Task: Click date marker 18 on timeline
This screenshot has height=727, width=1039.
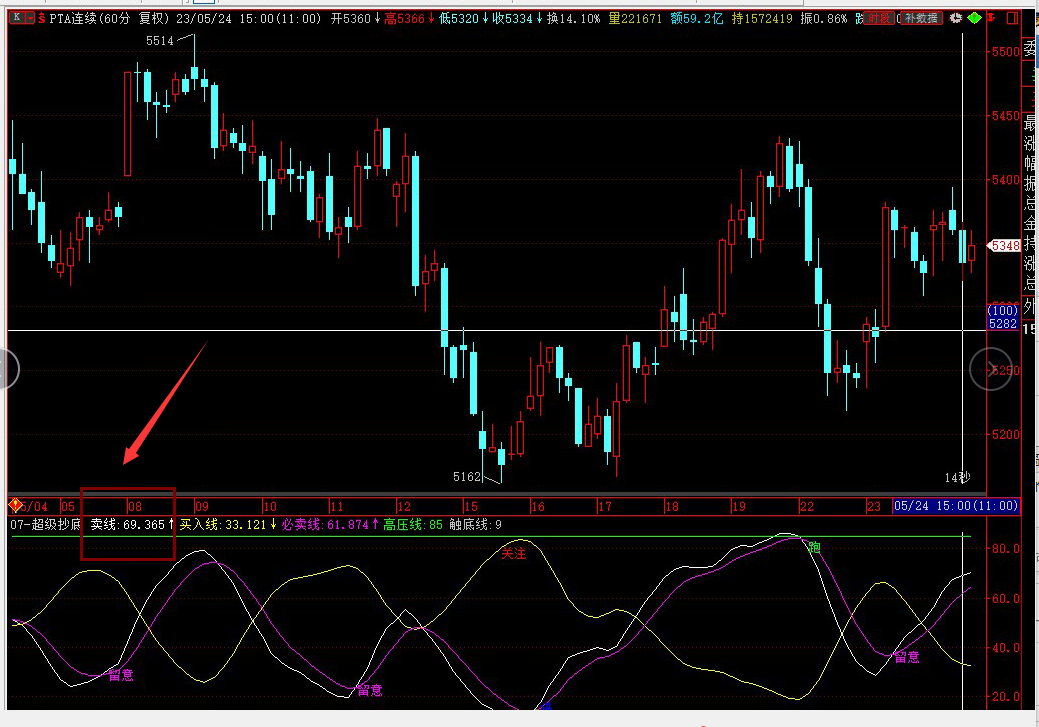Action: point(672,506)
